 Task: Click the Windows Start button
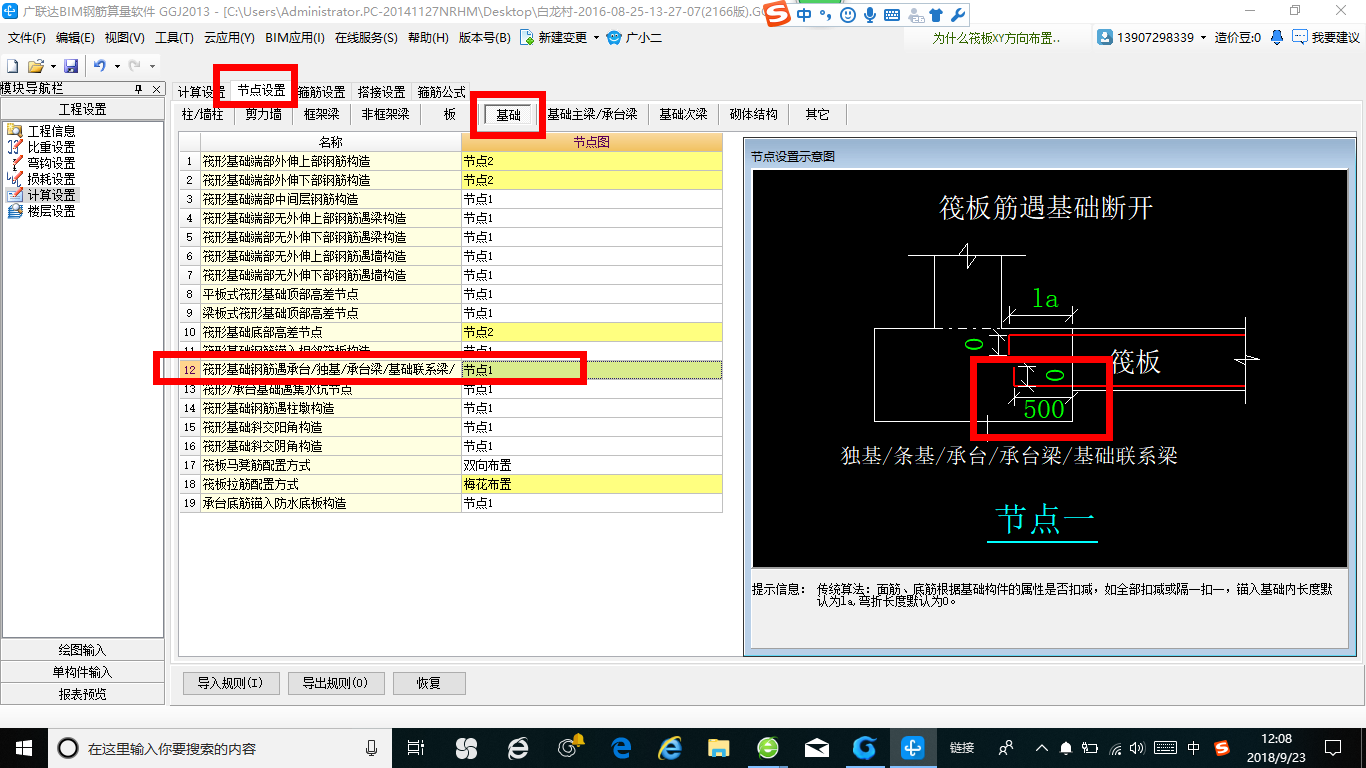(23, 747)
